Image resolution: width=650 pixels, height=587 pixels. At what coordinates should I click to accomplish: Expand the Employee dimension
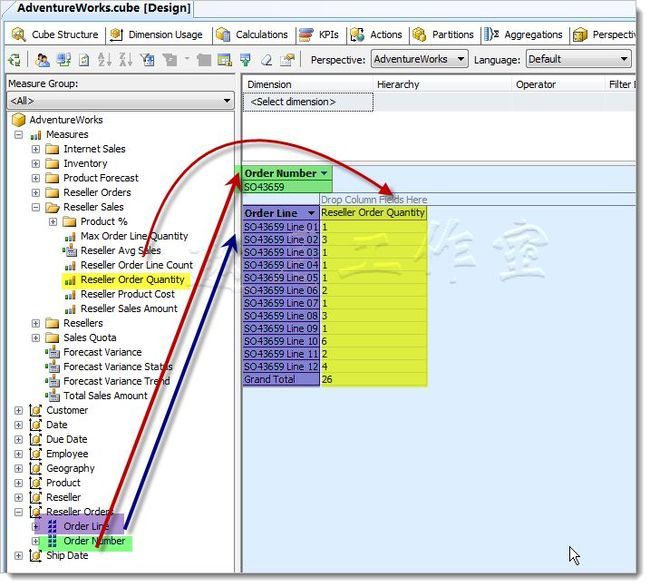[19, 454]
